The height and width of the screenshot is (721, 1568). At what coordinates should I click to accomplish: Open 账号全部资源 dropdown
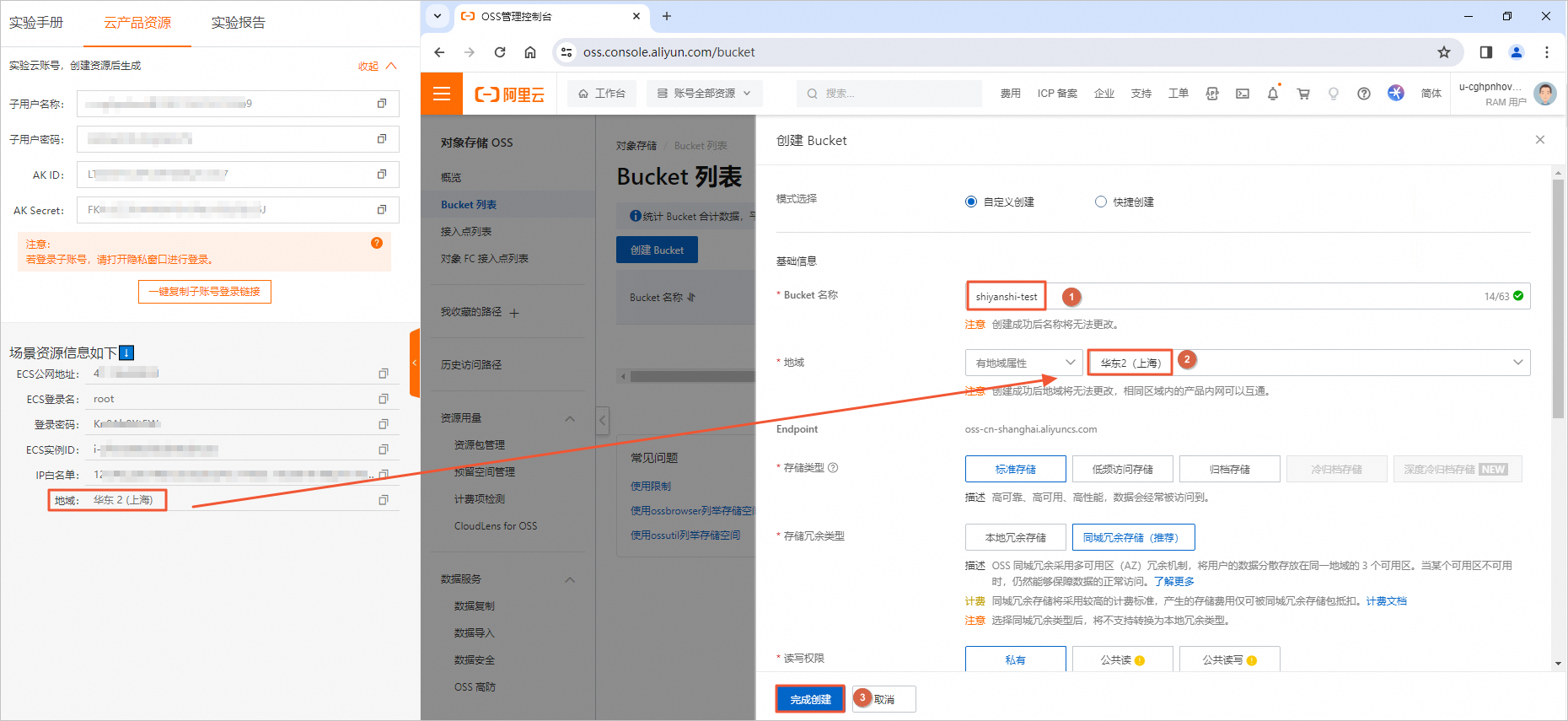(x=704, y=94)
